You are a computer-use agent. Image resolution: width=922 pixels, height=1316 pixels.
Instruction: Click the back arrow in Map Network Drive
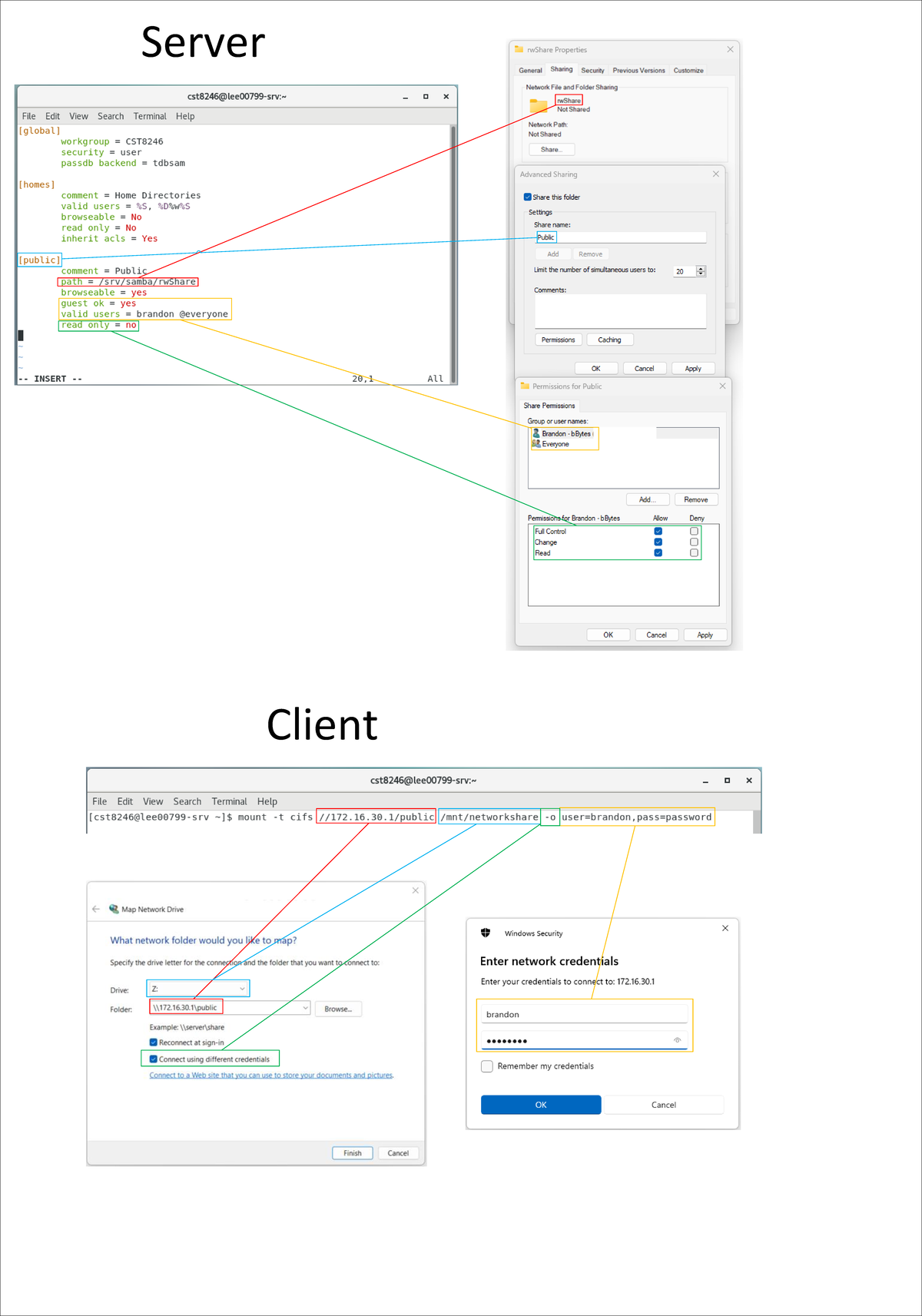click(x=96, y=909)
